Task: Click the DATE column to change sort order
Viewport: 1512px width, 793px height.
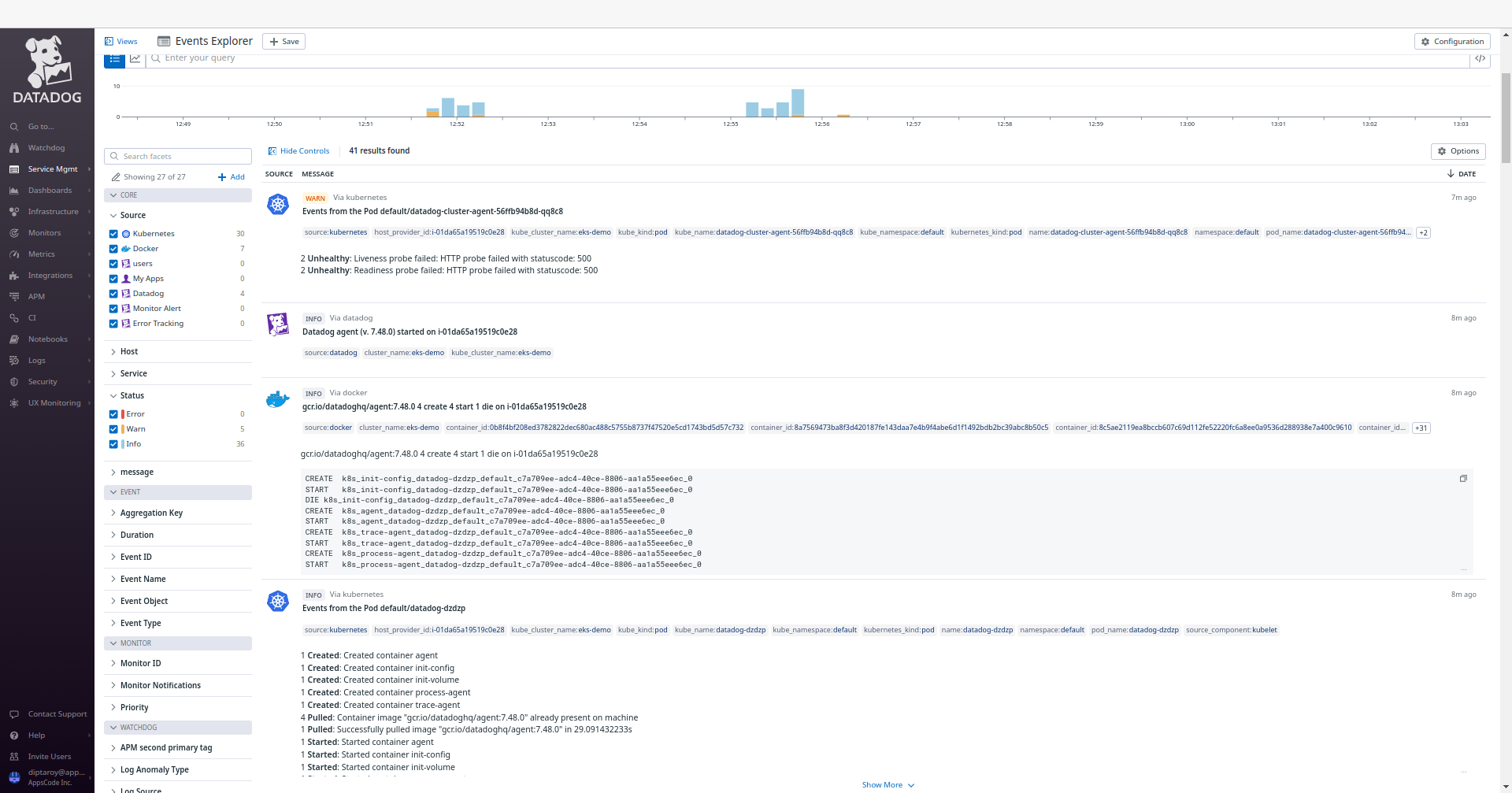Action: point(1462,173)
